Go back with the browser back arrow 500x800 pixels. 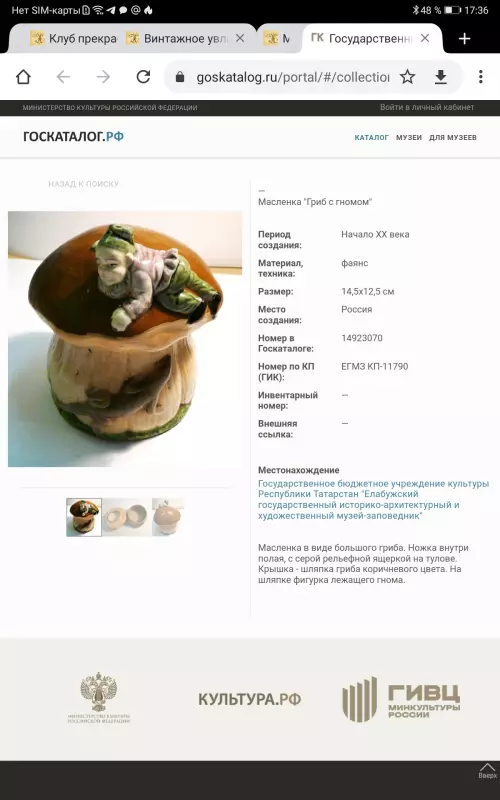pyautogui.click(x=63, y=77)
